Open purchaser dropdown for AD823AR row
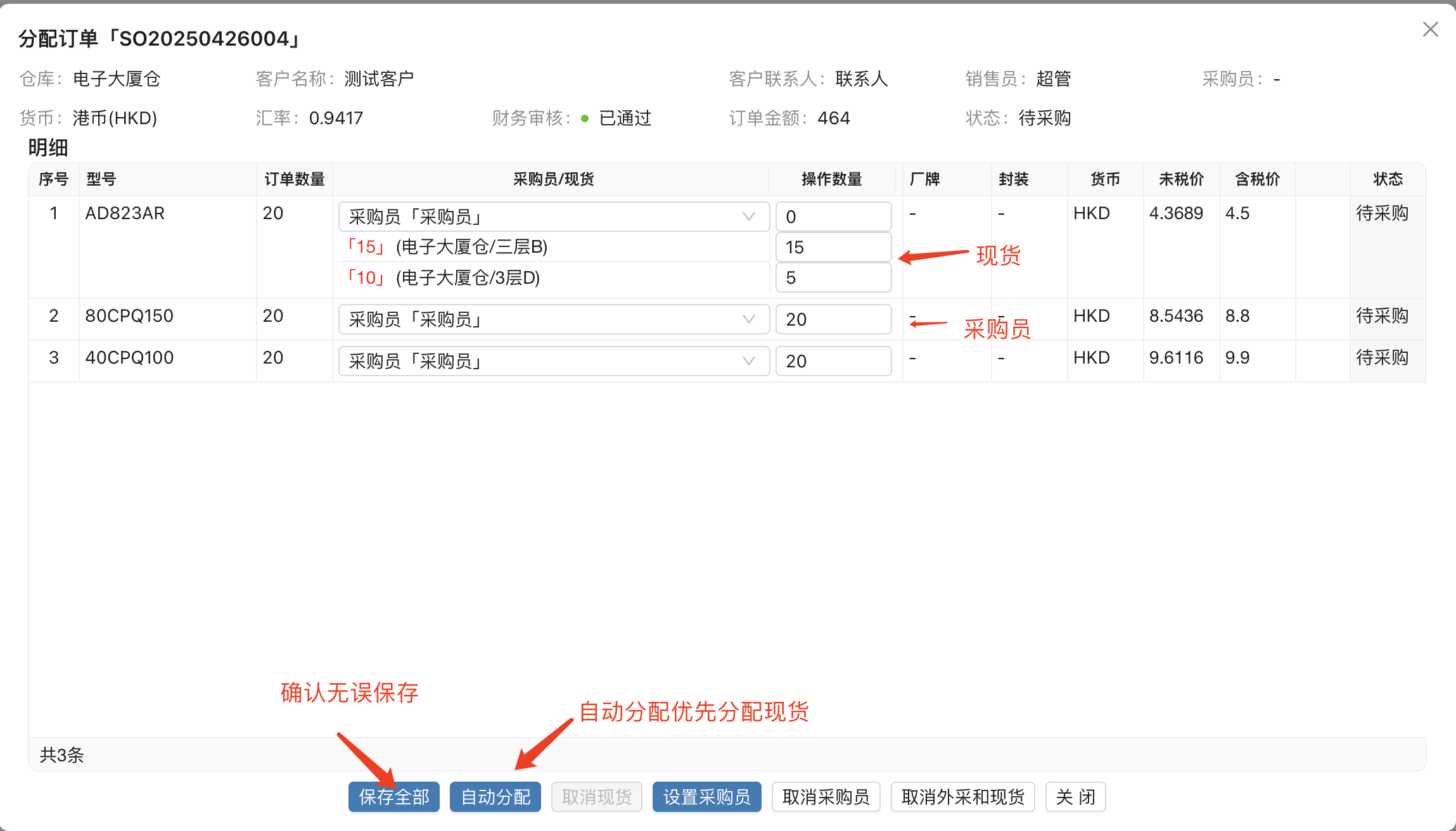This screenshot has width=1456, height=831. point(553,217)
